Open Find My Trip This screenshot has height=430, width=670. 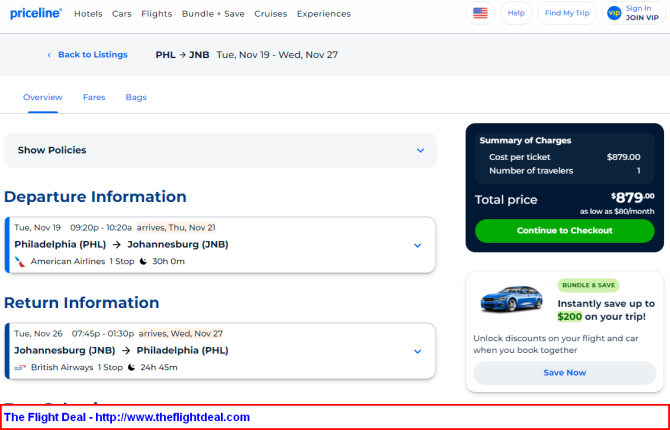(x=567, y=13)
